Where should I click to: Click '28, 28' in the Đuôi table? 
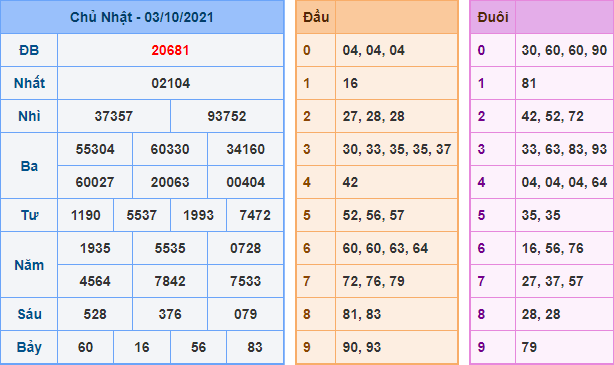pos(541,314)
